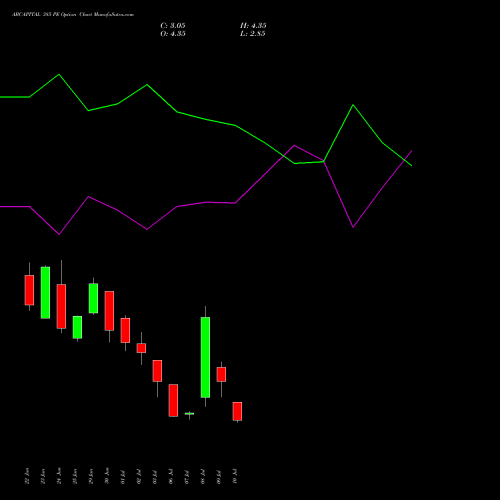Select the open value O: 4.35
This screenshot has width=500, height=500.
point(173,34)
